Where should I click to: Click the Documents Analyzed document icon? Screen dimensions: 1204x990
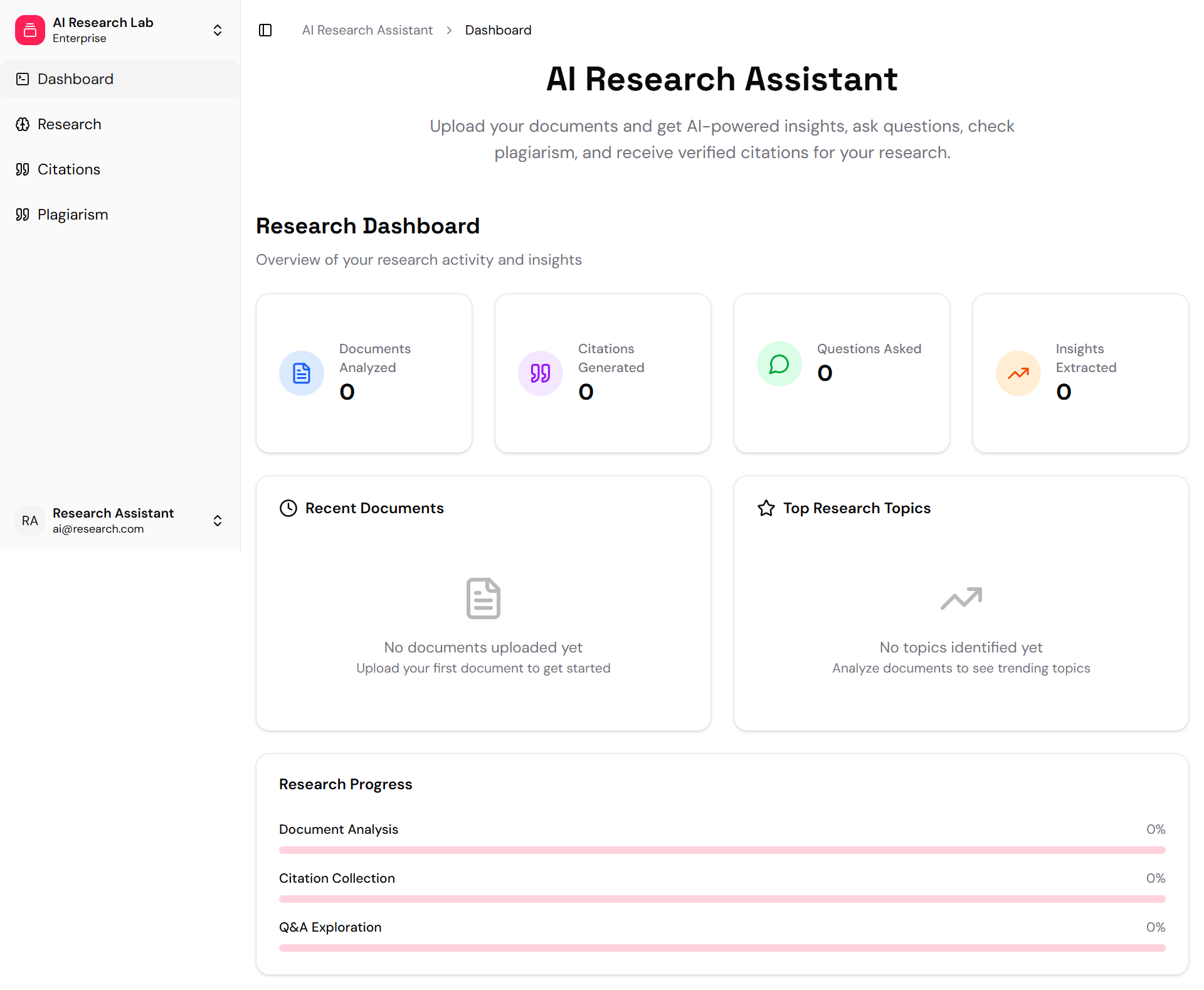301,373
